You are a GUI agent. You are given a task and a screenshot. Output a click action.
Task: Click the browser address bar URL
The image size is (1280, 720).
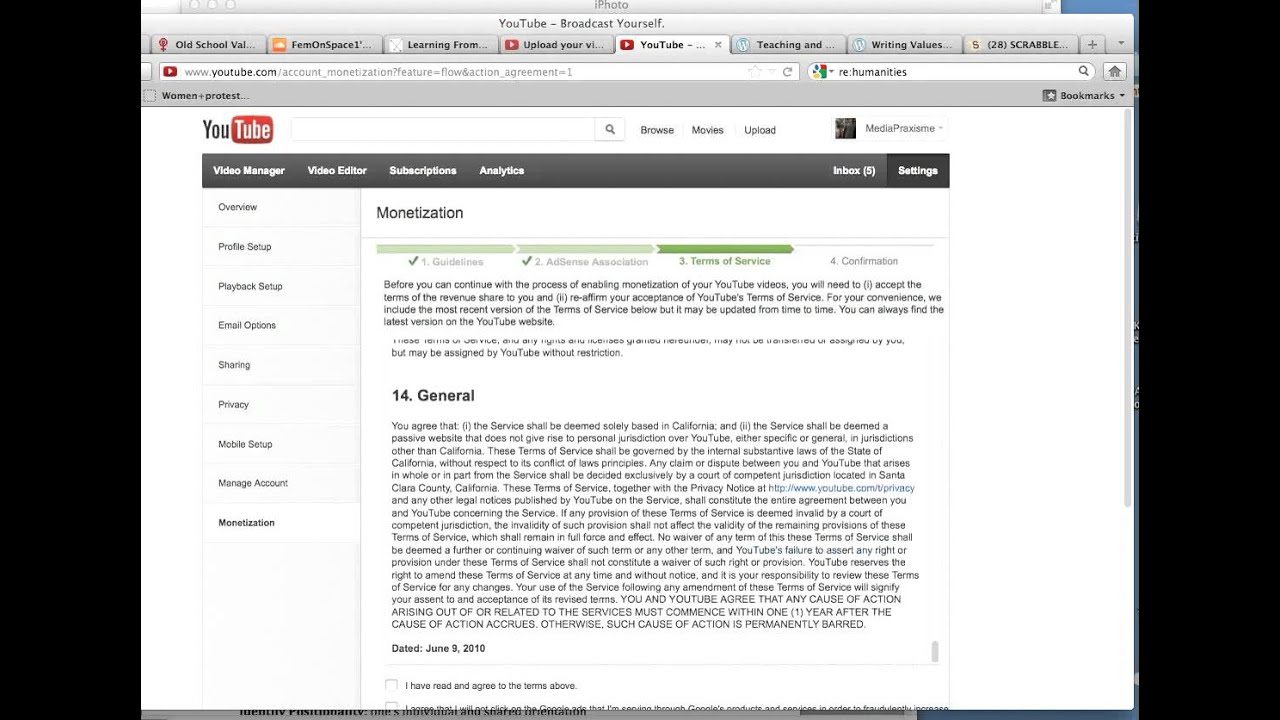378,72
